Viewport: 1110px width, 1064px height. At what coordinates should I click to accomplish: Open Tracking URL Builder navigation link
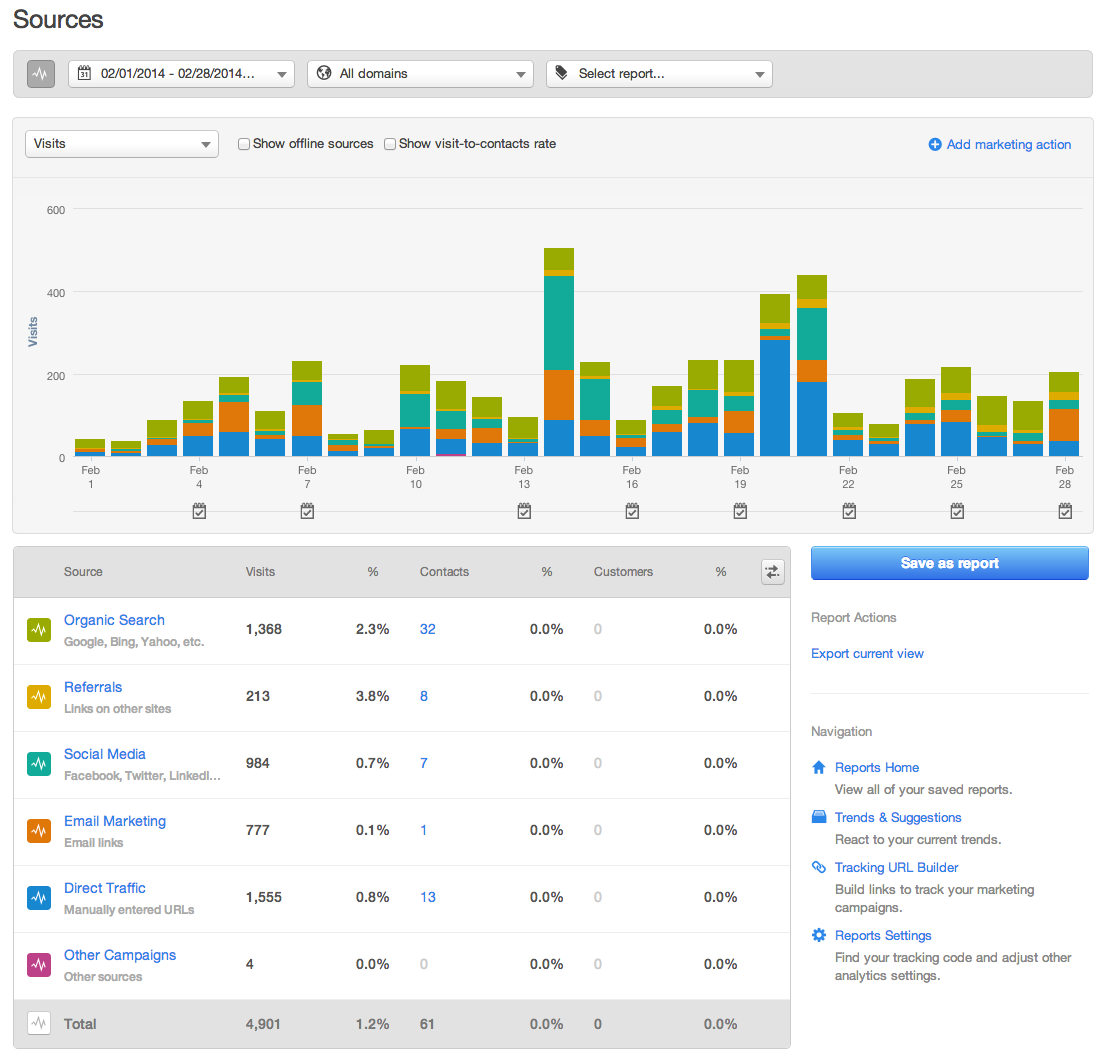click(x=896, y=867)
